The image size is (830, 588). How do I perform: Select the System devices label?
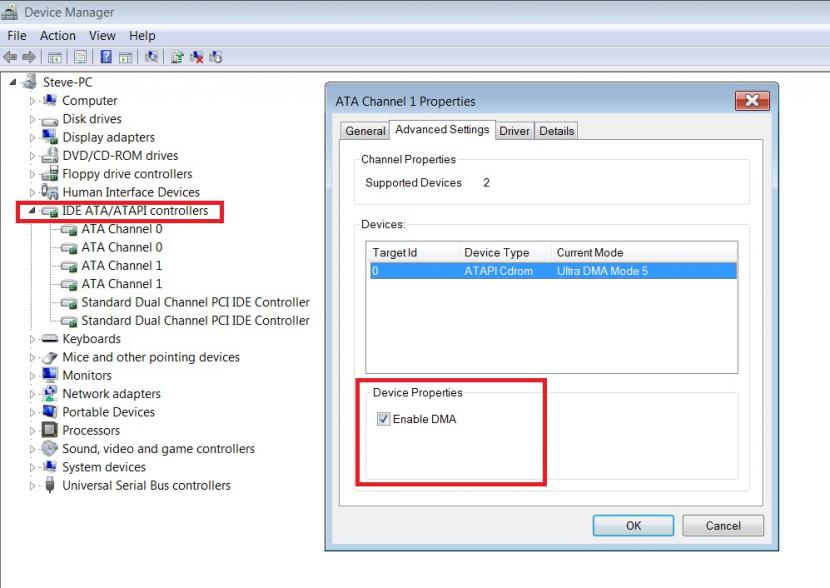[104, 467]
